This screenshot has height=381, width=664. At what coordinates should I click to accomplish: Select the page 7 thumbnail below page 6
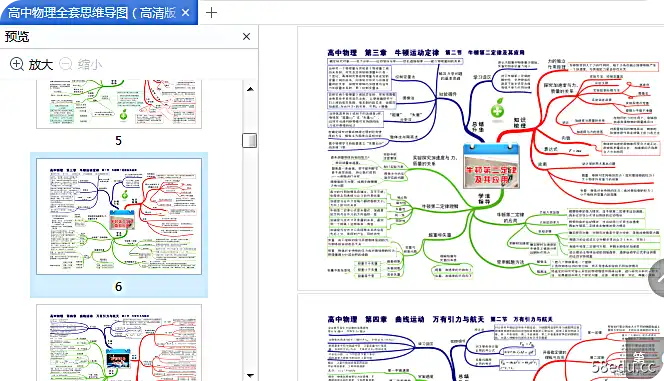tap(119, 343)
